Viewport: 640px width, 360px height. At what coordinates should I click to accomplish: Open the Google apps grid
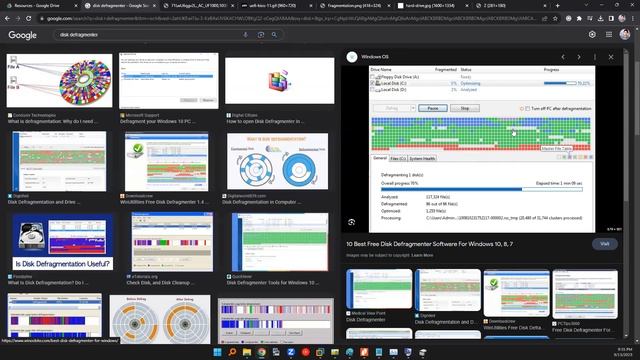tap(609, 35)
